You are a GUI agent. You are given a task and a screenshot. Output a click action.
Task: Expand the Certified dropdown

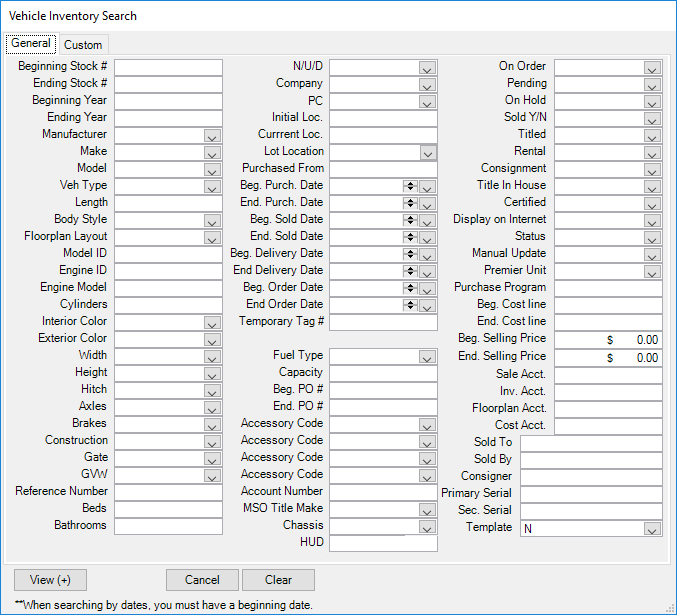coord(652,204)
